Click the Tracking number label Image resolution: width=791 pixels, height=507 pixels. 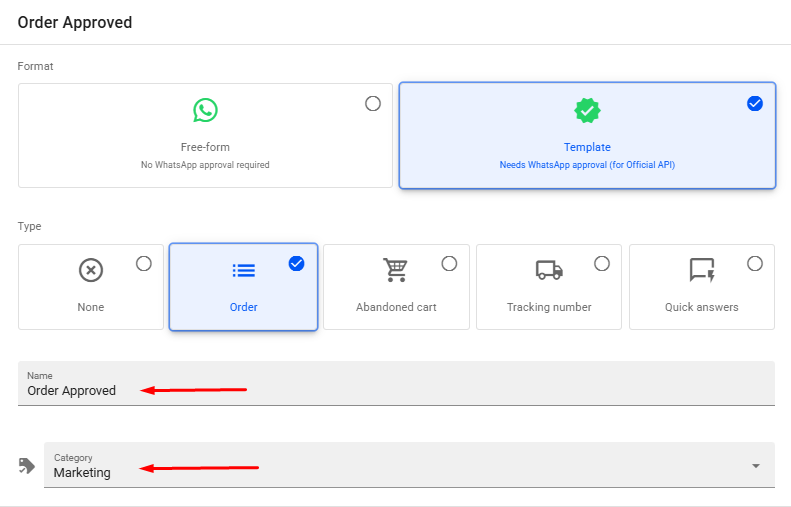point(549,307)
